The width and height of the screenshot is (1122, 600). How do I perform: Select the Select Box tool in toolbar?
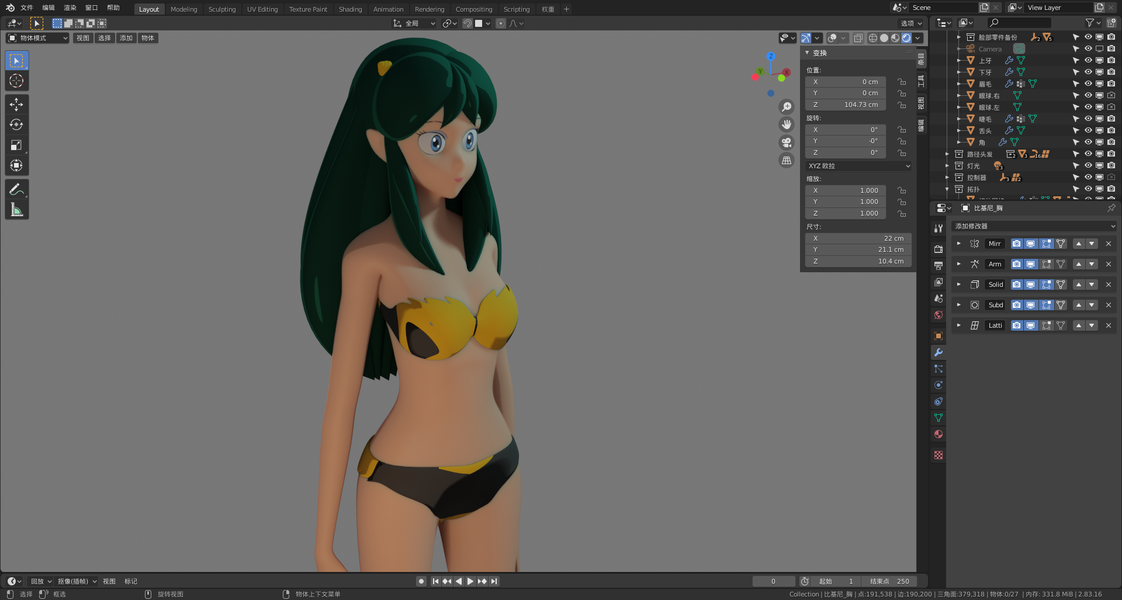pos(16,60)
